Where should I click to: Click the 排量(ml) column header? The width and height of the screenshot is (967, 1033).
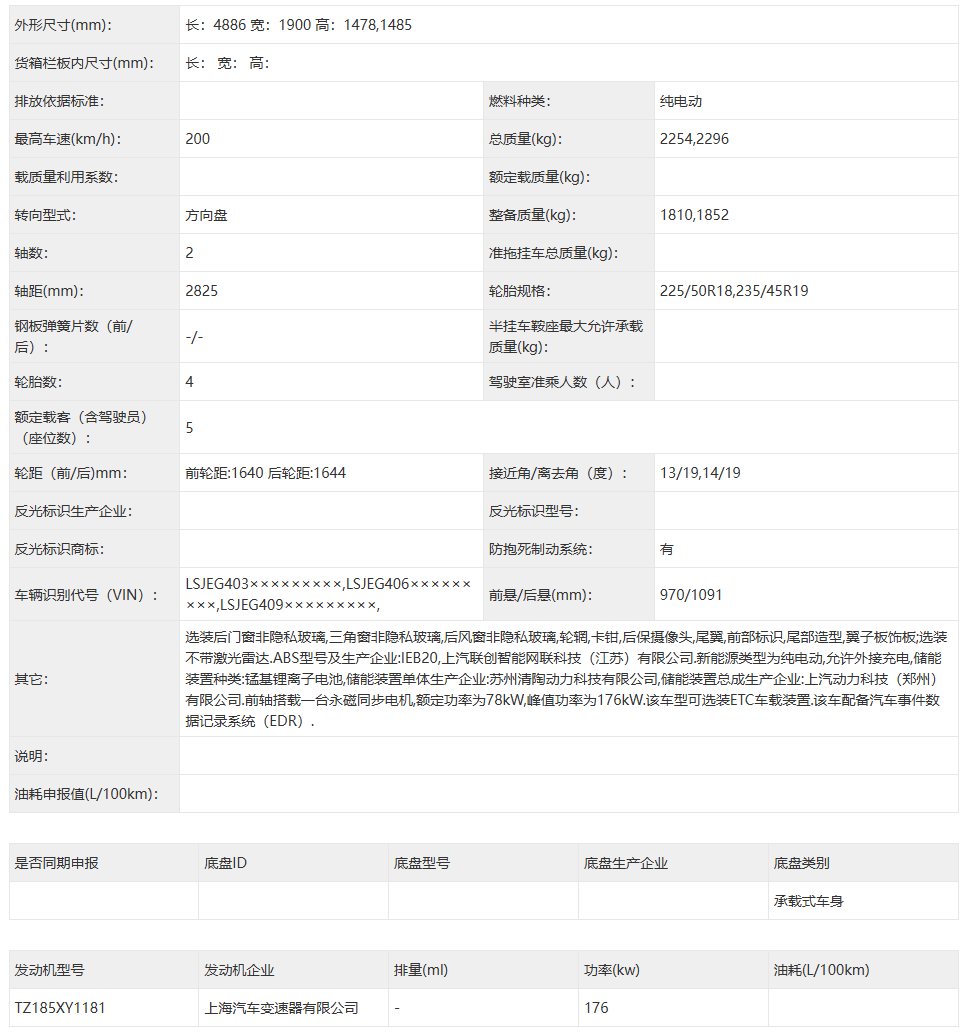(x=421, y=970)
